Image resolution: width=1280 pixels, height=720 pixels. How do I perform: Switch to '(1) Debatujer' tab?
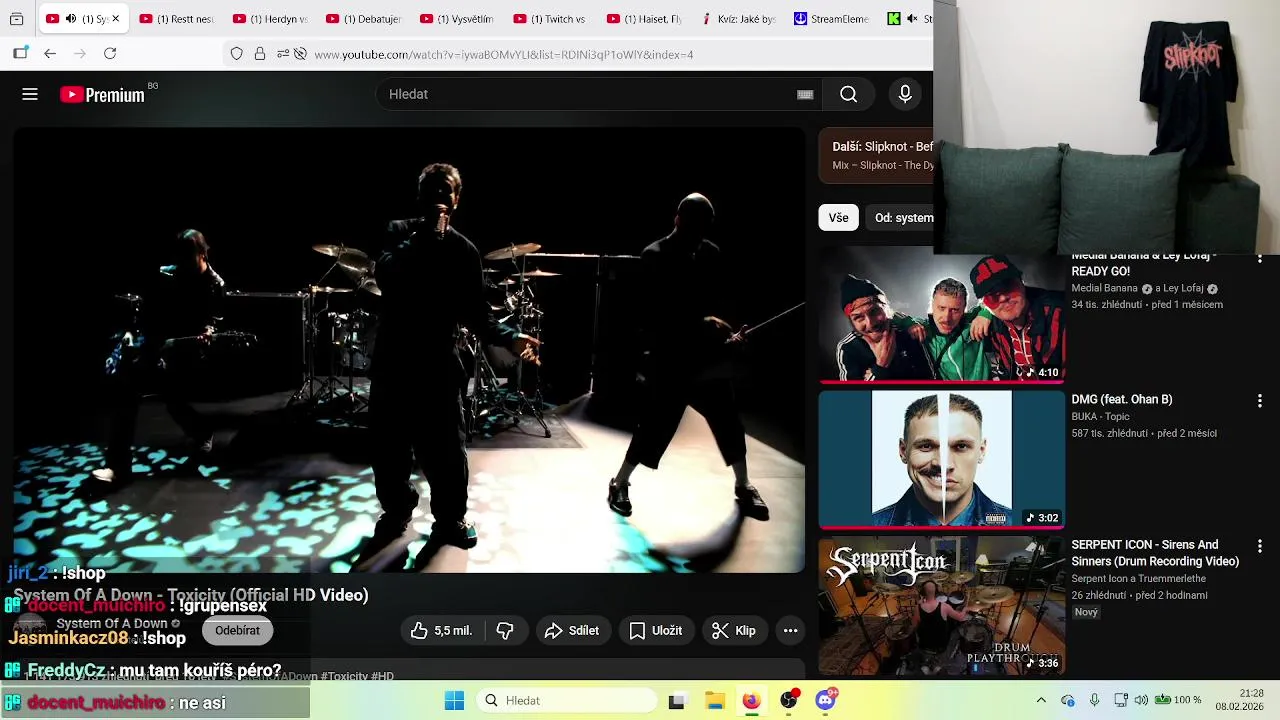363,19
